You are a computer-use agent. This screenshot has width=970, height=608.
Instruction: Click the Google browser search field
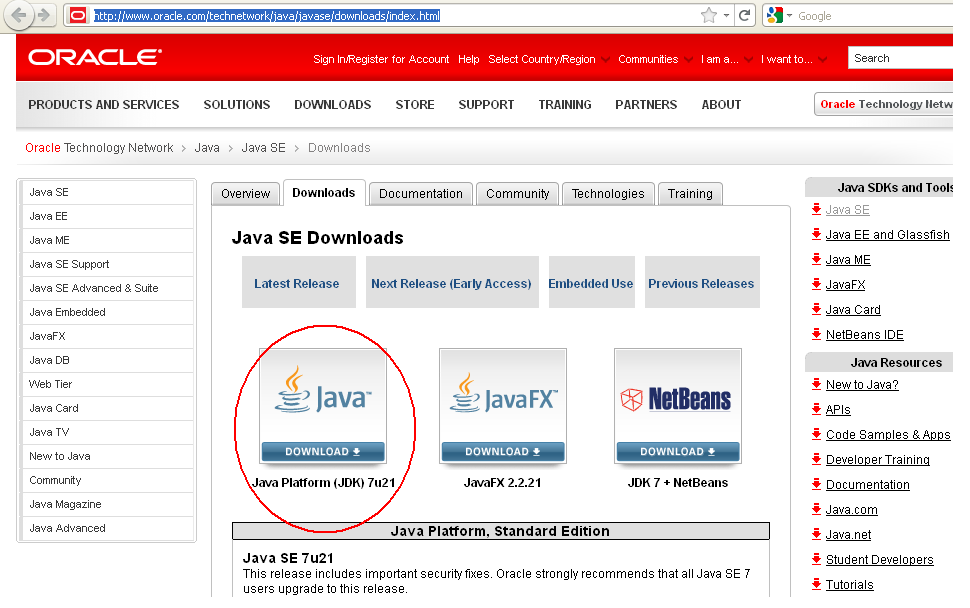coord(875,16)
